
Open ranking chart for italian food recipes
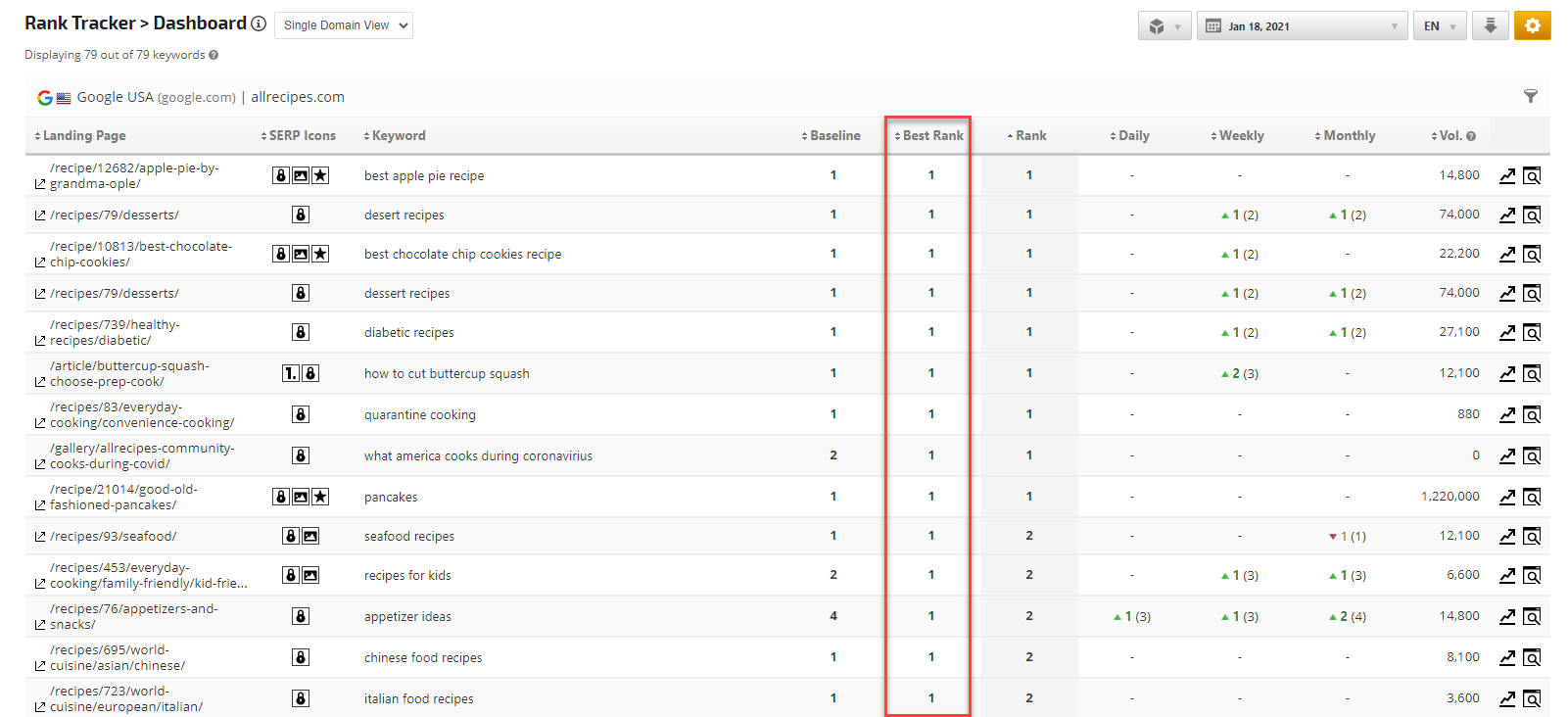[x=1507, y=698]
